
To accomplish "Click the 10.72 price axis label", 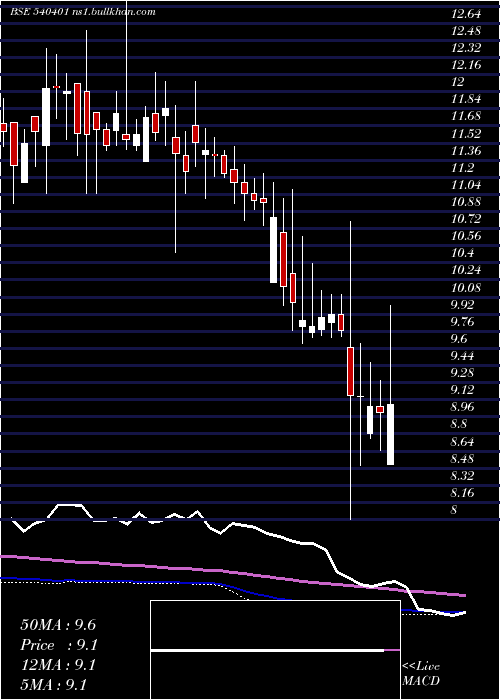I will [466, 219].
